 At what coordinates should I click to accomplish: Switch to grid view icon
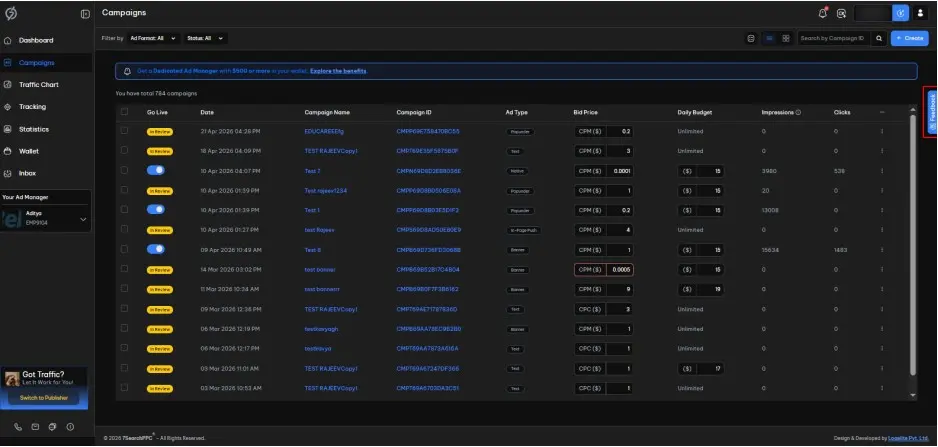pos(785,38)
